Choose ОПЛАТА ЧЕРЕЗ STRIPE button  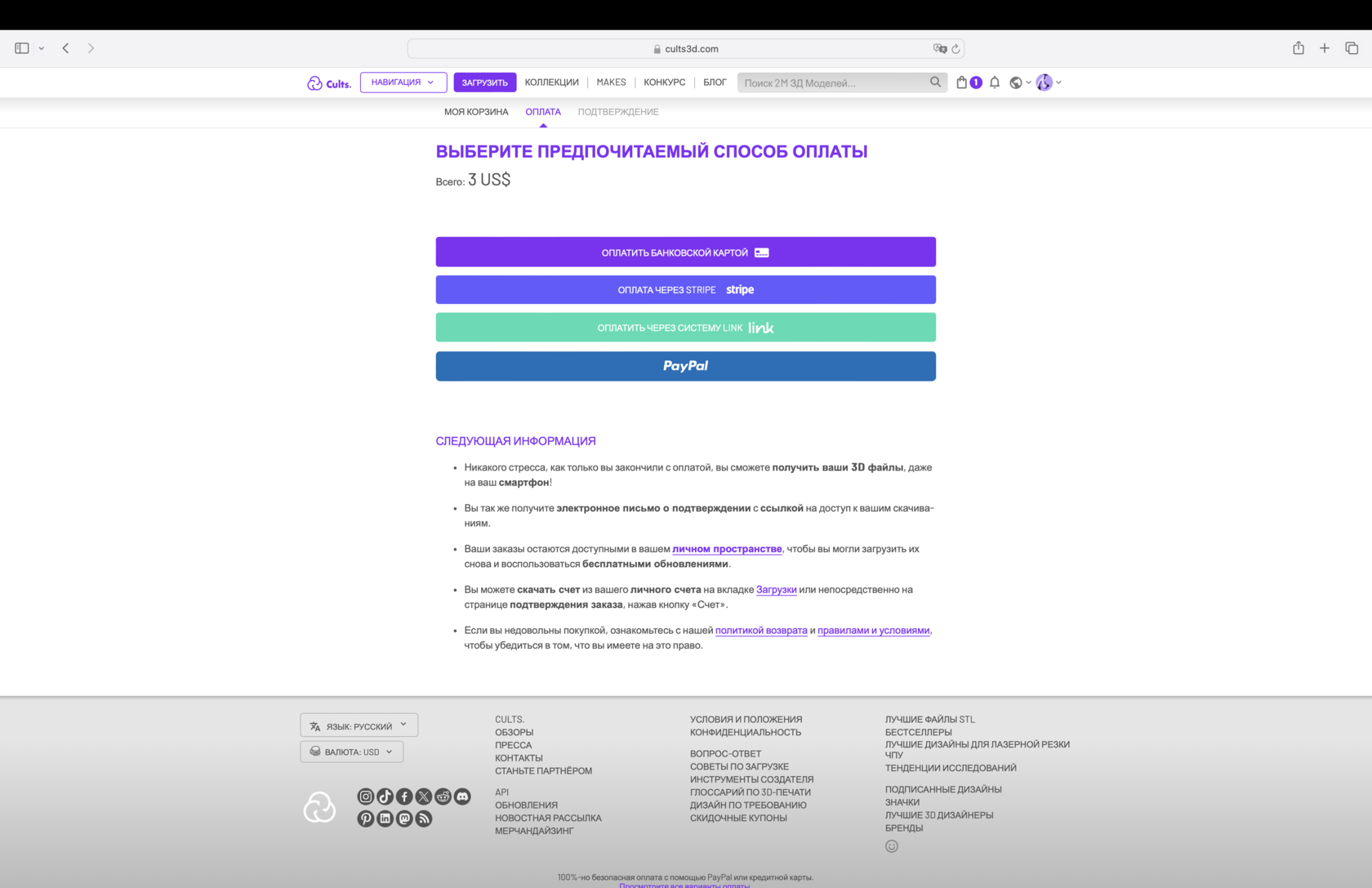point(686,290)
